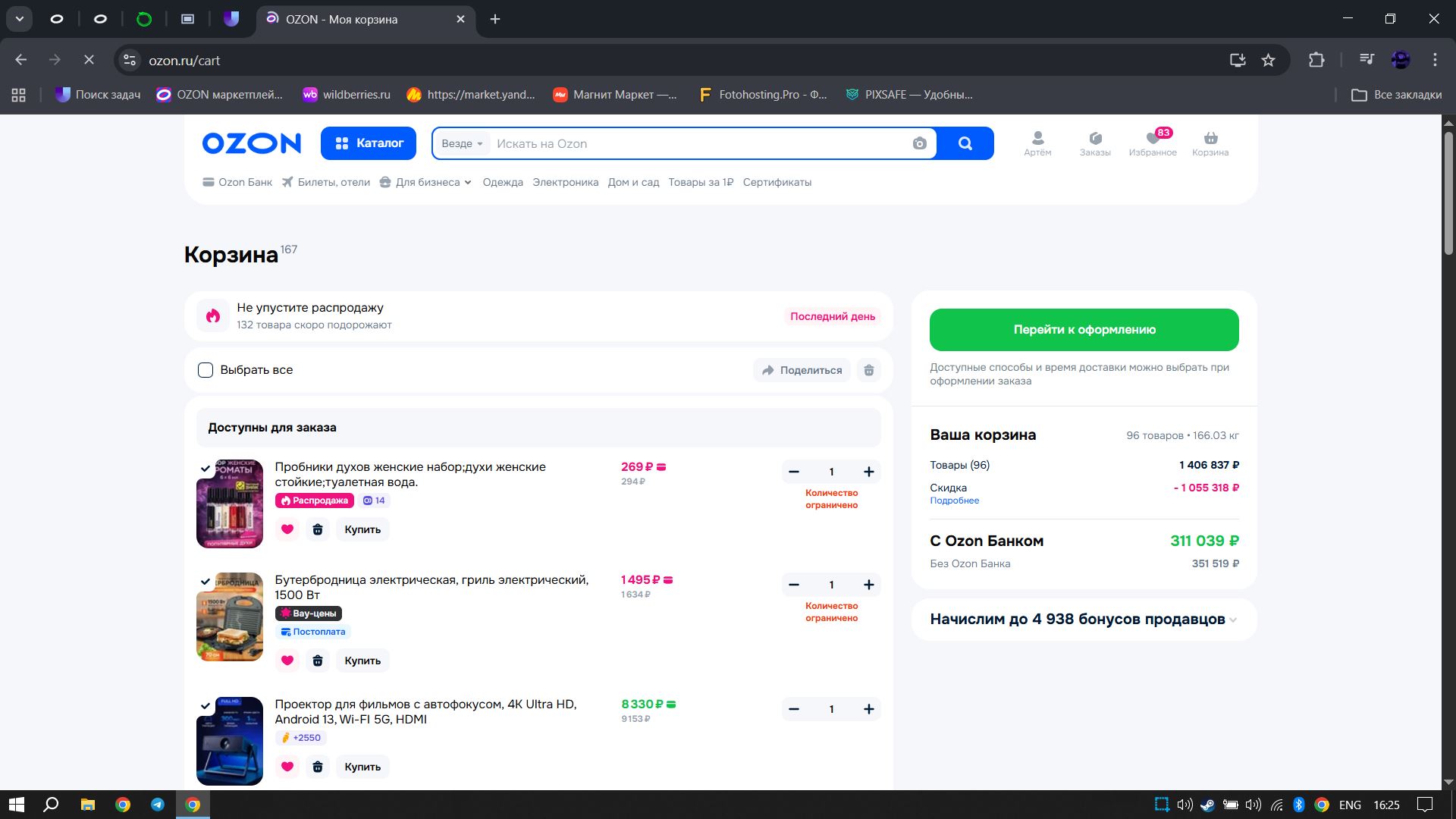1456x819 pixels.
Task: Open the Везде search scope dropdown
Action: click(x=462, y=143)
